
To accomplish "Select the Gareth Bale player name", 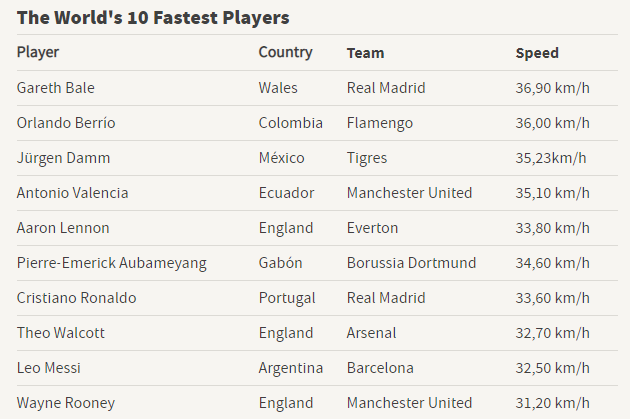I will (56, 88).
